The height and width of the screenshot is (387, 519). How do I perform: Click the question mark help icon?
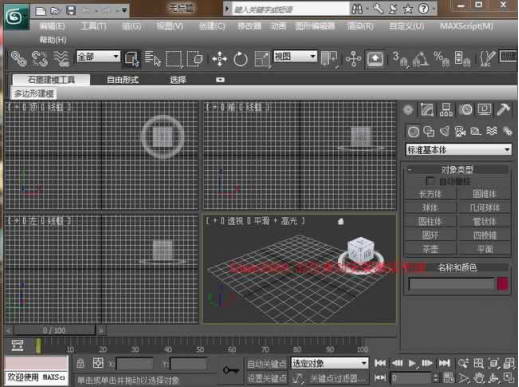pyautogui.click(x=424, y=9)
